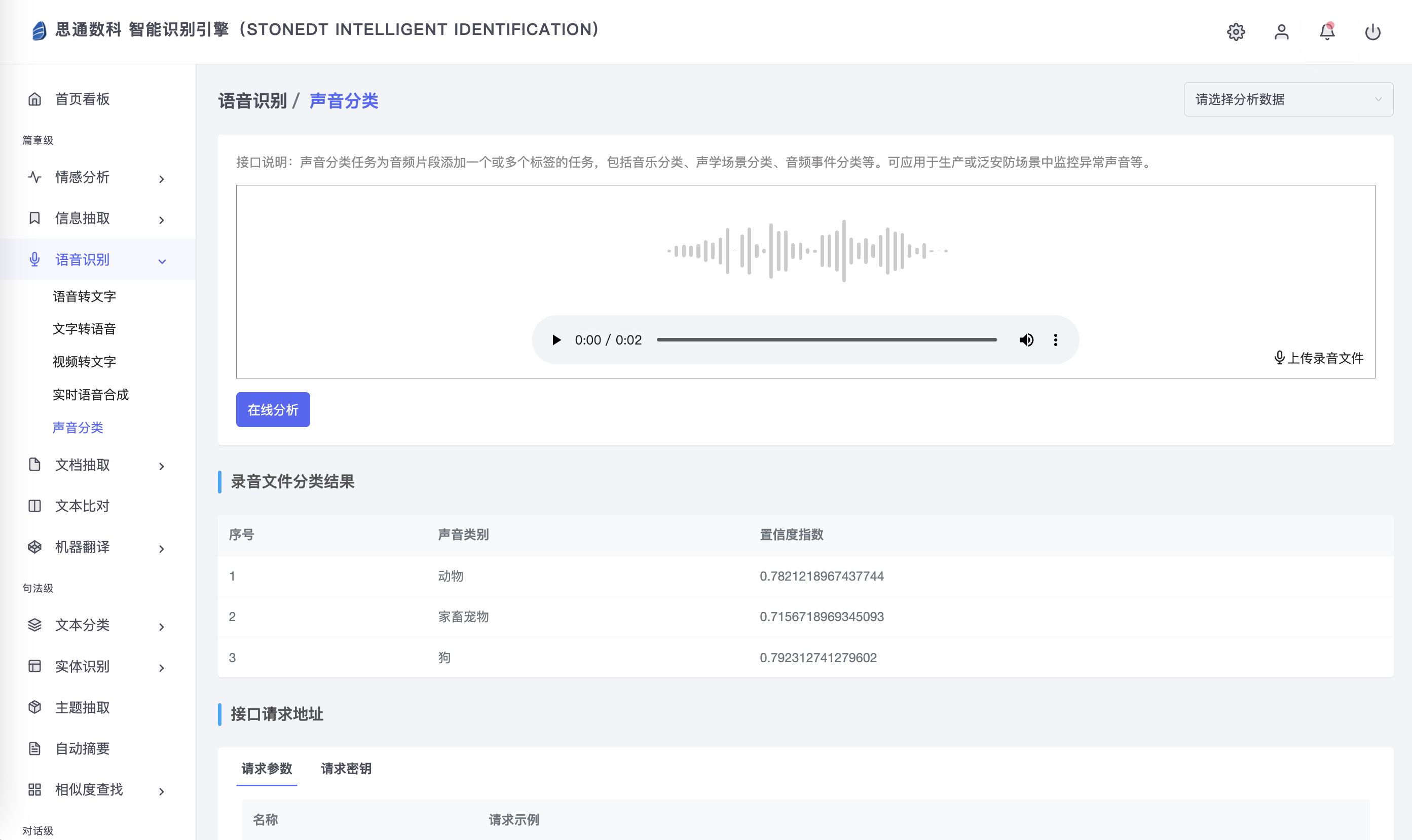
Task: Click the home dashboard icon 首页看板
Action: point(34,99)
